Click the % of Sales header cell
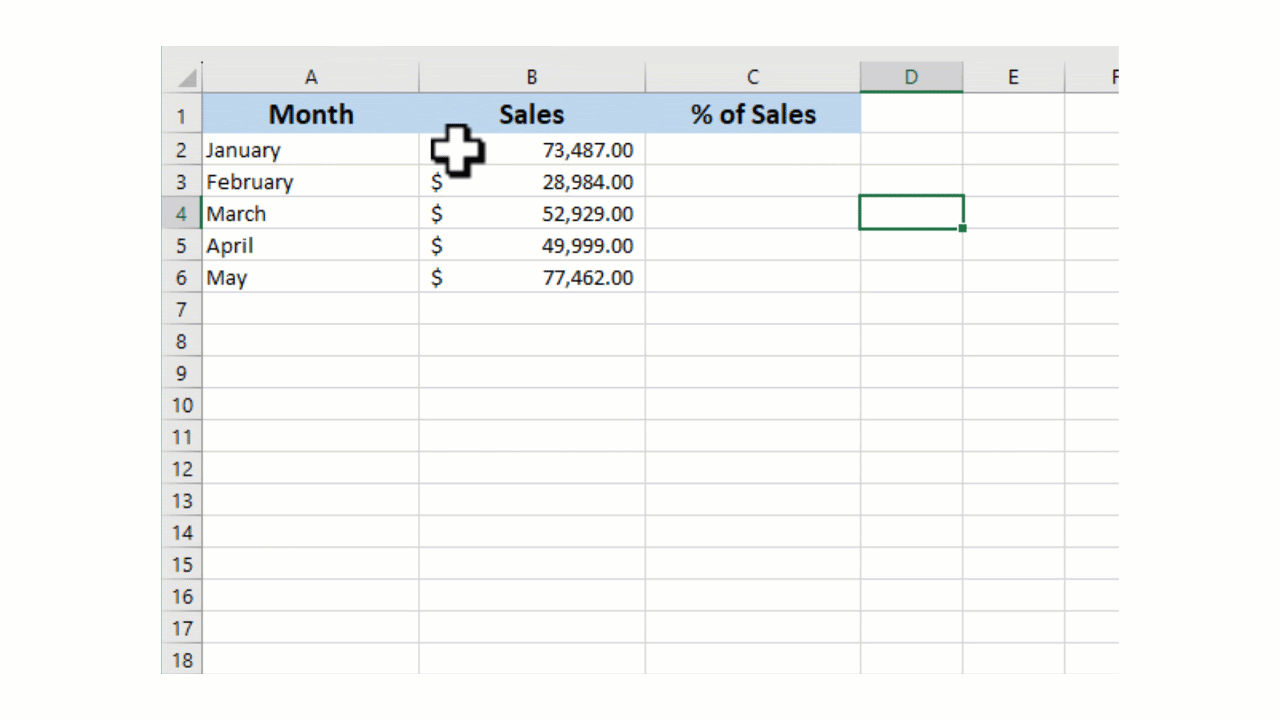Screen dimensions: 1280x720 (x=753, y=114)
